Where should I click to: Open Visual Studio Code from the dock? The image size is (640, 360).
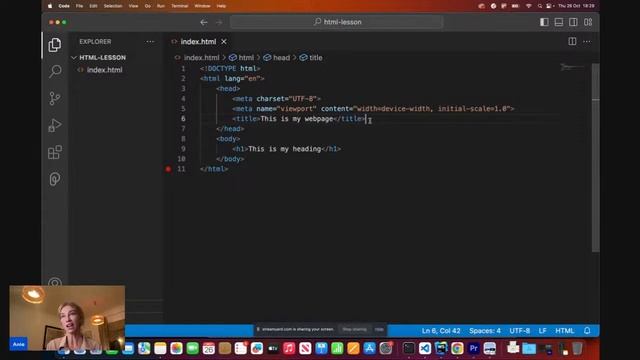pos(425,348)
